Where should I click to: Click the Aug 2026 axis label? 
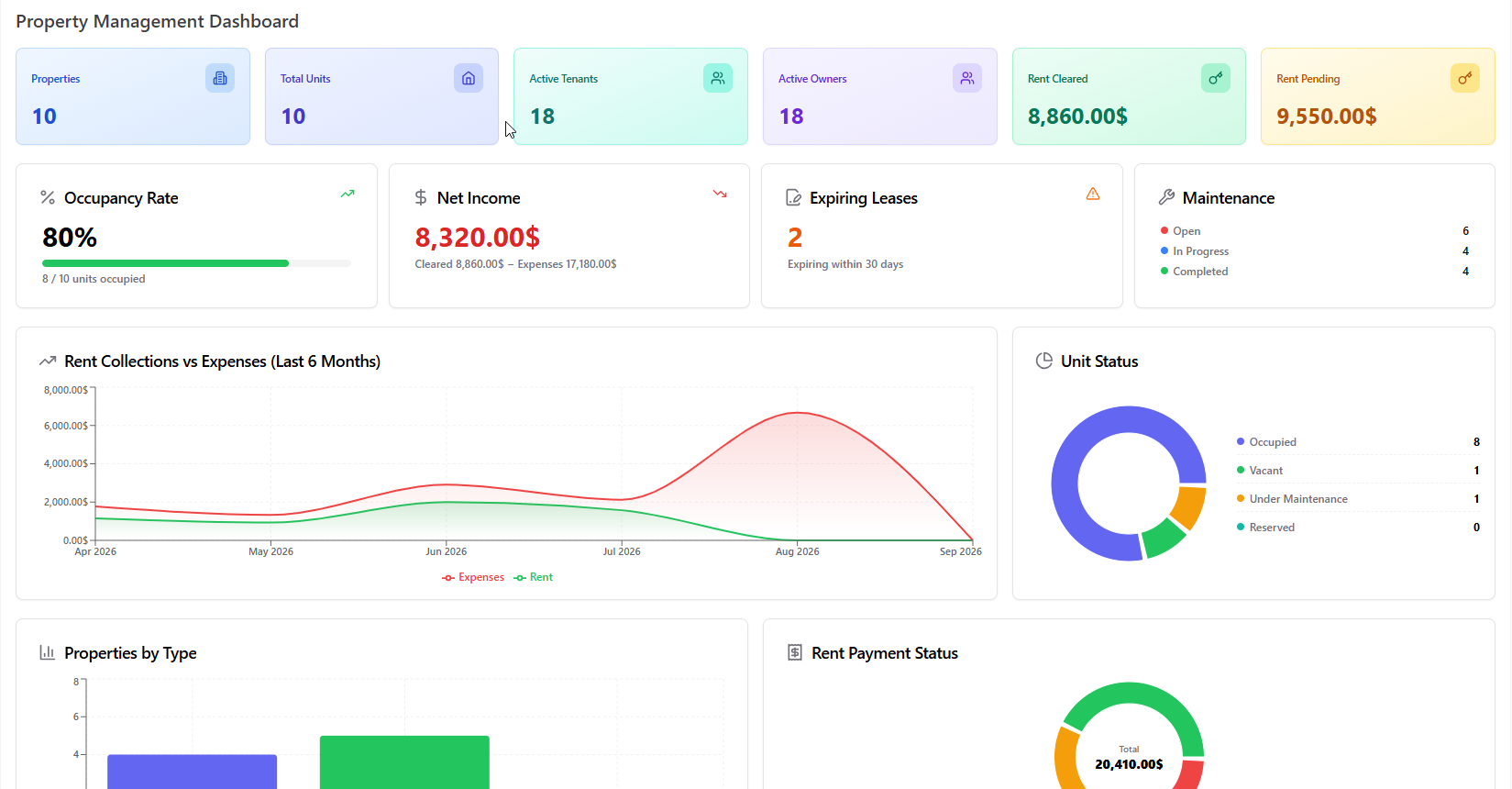[797, 551]
